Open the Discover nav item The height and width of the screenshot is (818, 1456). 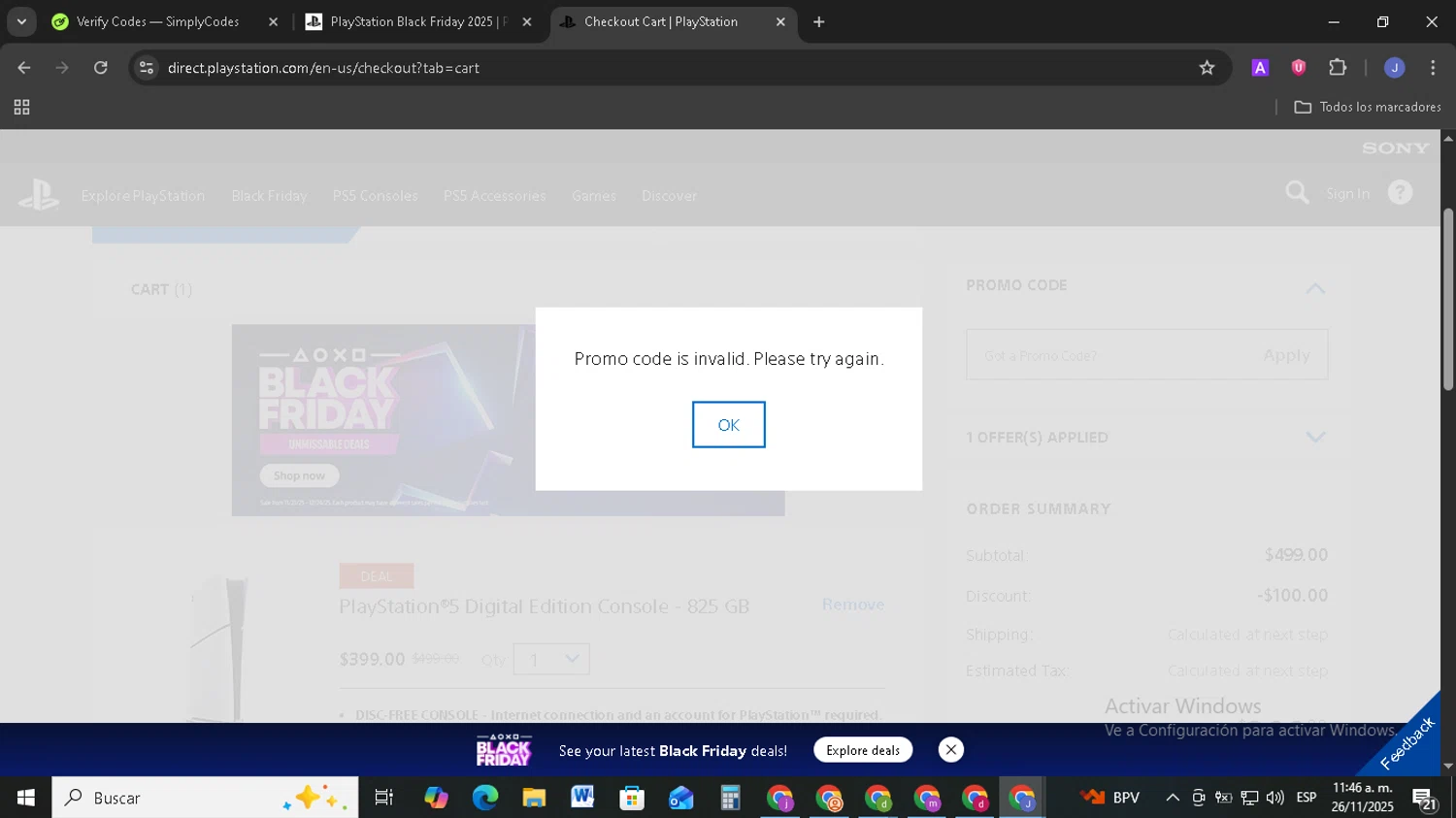(x=669, y=196)
